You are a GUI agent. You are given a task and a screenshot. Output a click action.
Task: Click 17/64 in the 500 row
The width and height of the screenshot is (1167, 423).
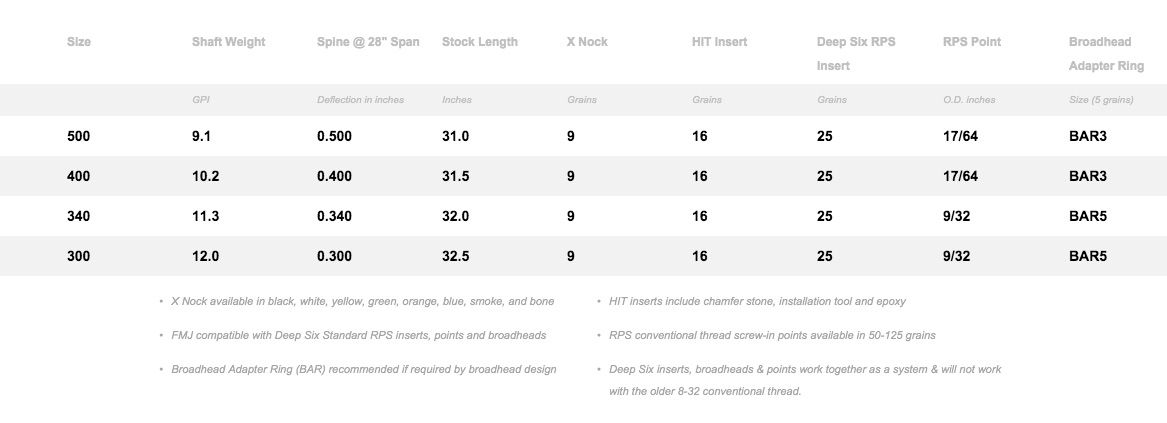(x=960, y=136)
